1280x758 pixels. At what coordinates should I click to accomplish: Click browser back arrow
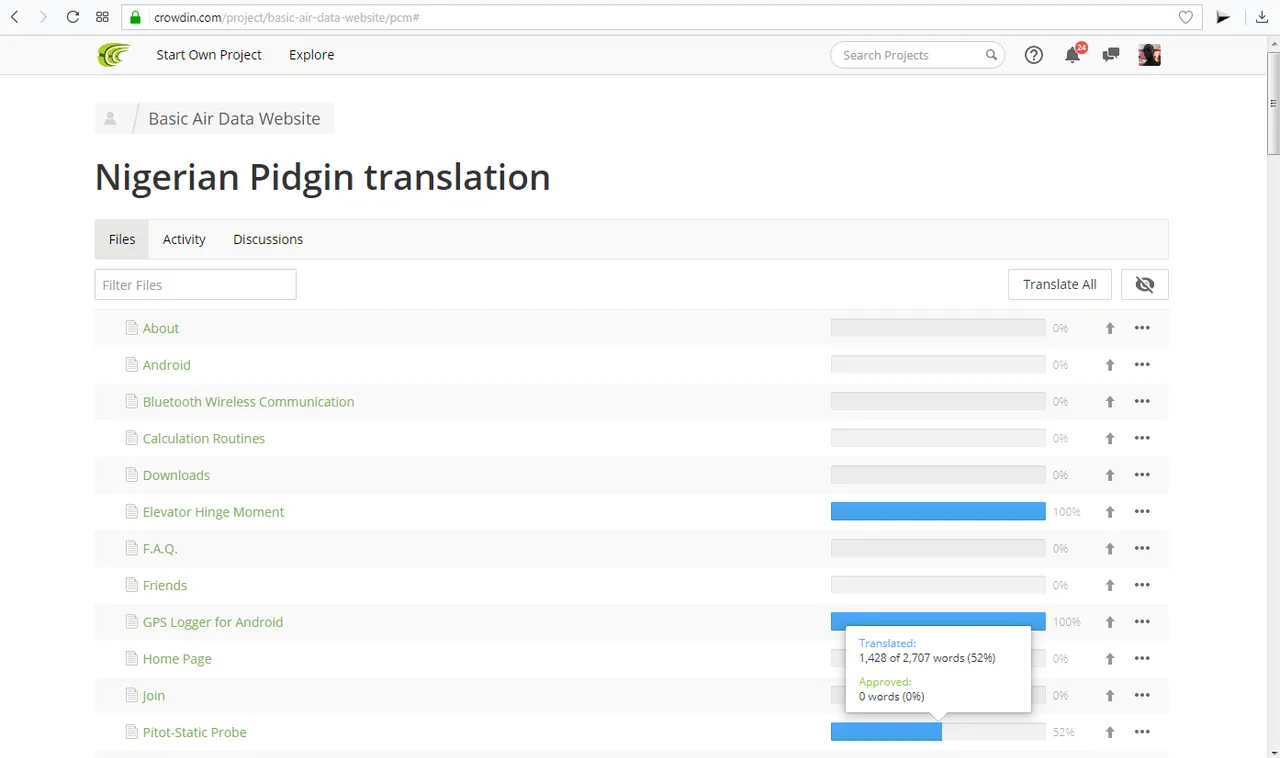click(15, 17)
